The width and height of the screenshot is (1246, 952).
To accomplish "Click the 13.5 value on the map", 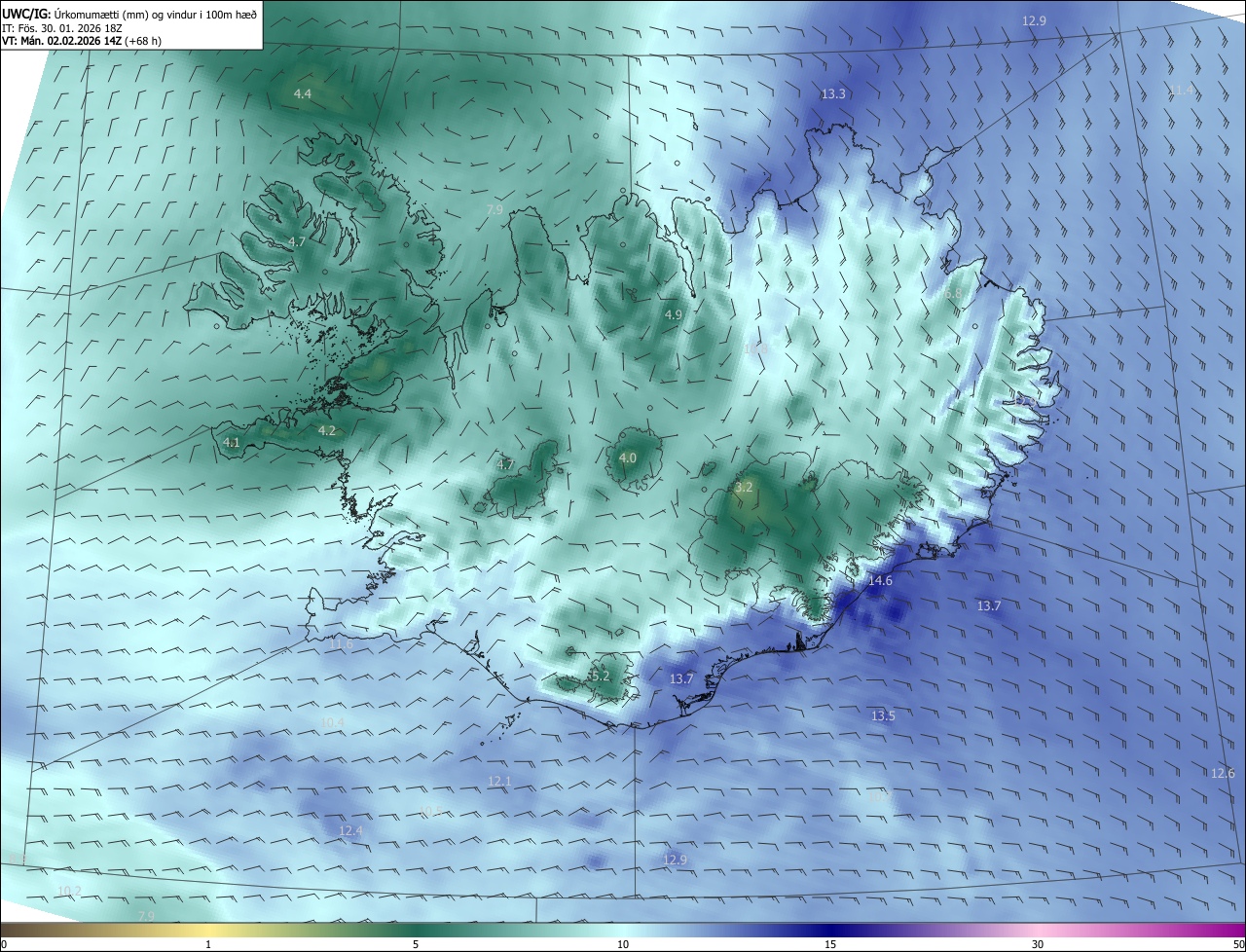I will (882, 715).
